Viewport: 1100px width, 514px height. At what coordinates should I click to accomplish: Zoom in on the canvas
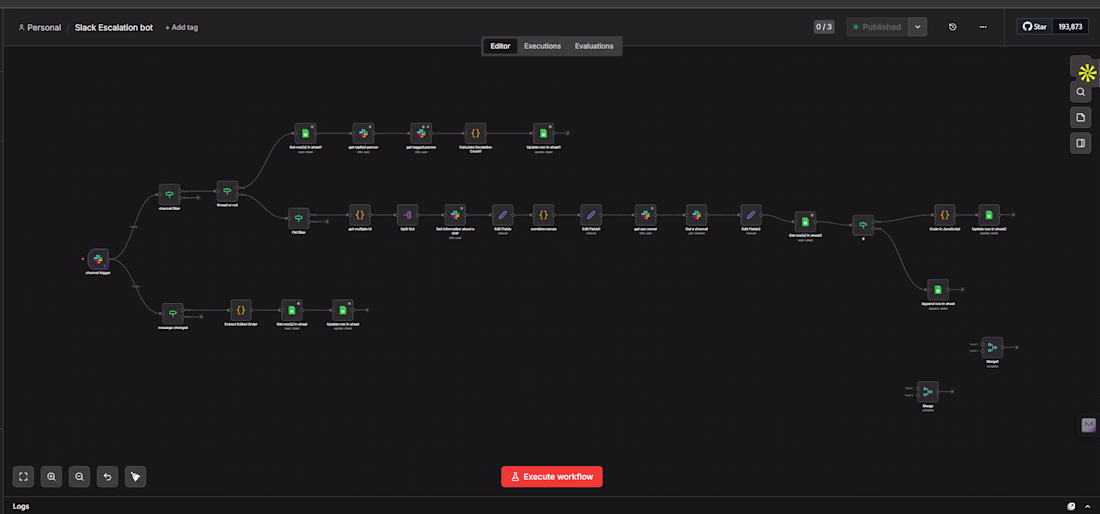(51, 477)
